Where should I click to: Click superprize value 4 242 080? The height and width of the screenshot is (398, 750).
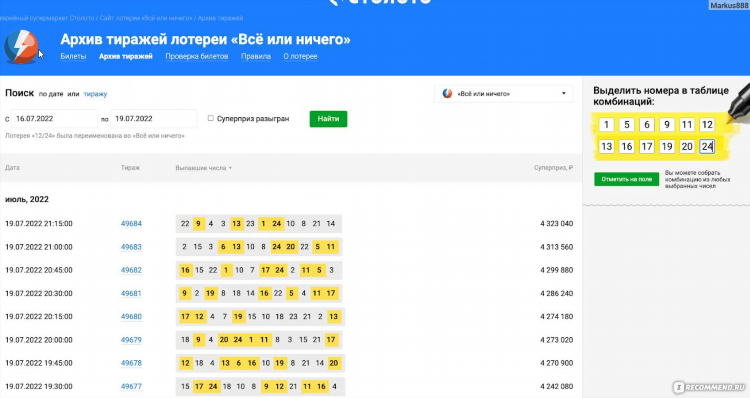(x=557, y=386)
